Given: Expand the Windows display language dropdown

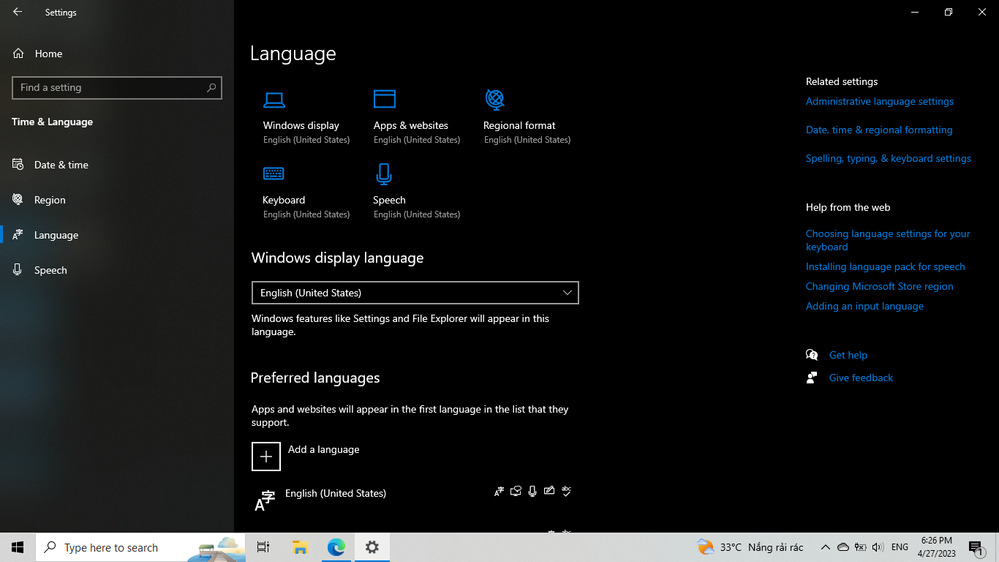Looking at the screenshot, I should (415, 292).
